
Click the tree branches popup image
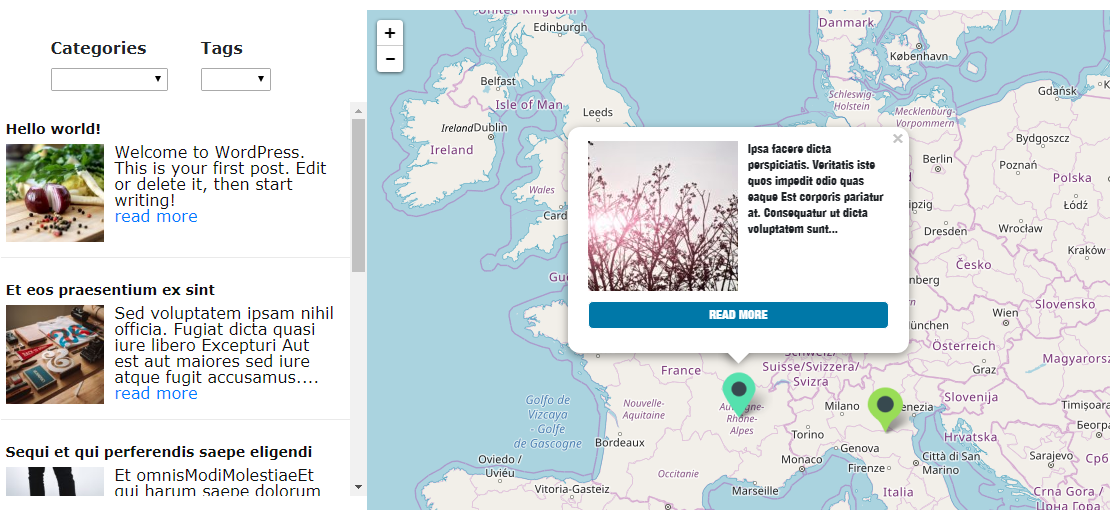coord(663,216)
